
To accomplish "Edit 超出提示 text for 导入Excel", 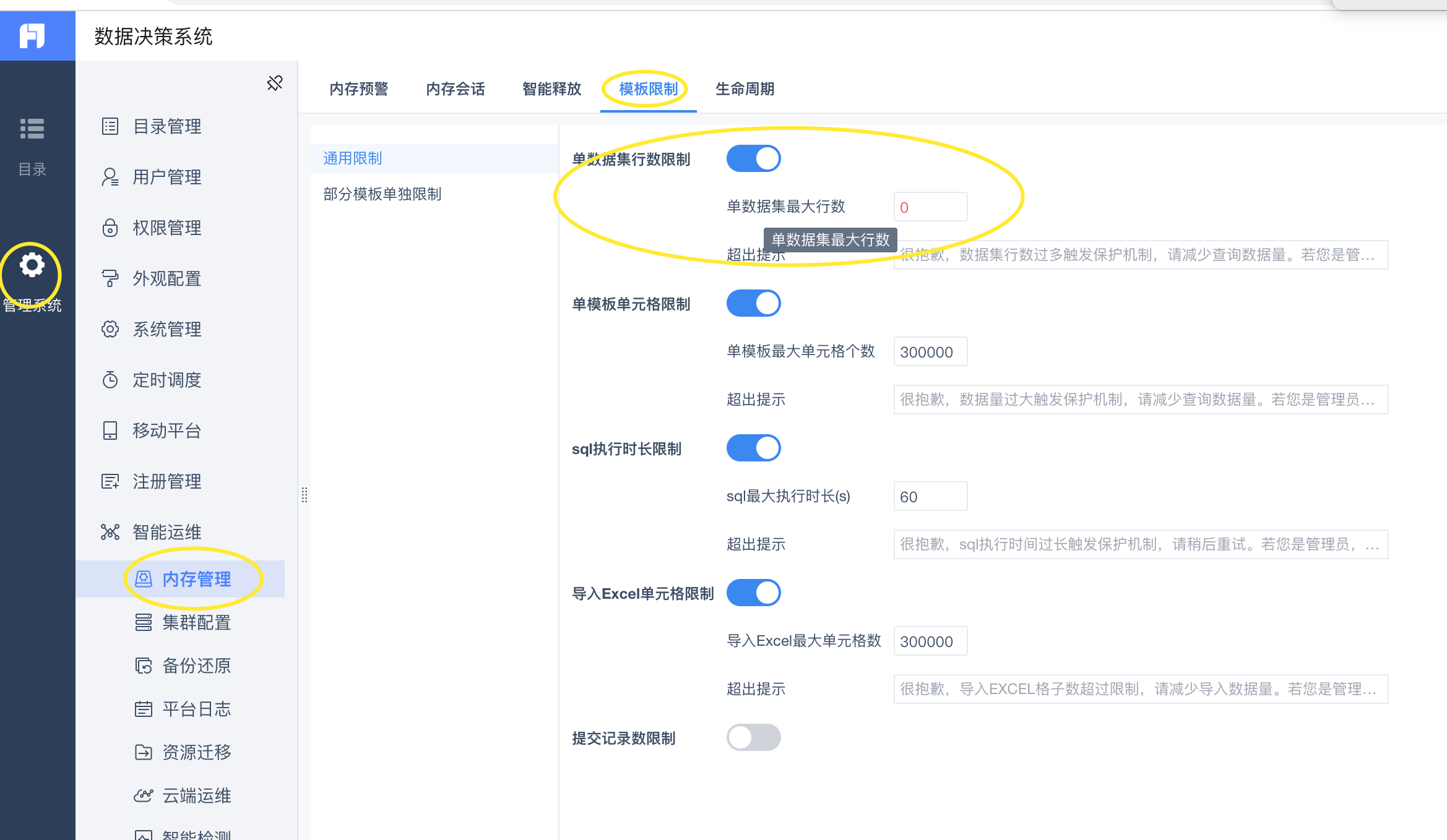I will 1141,689.
